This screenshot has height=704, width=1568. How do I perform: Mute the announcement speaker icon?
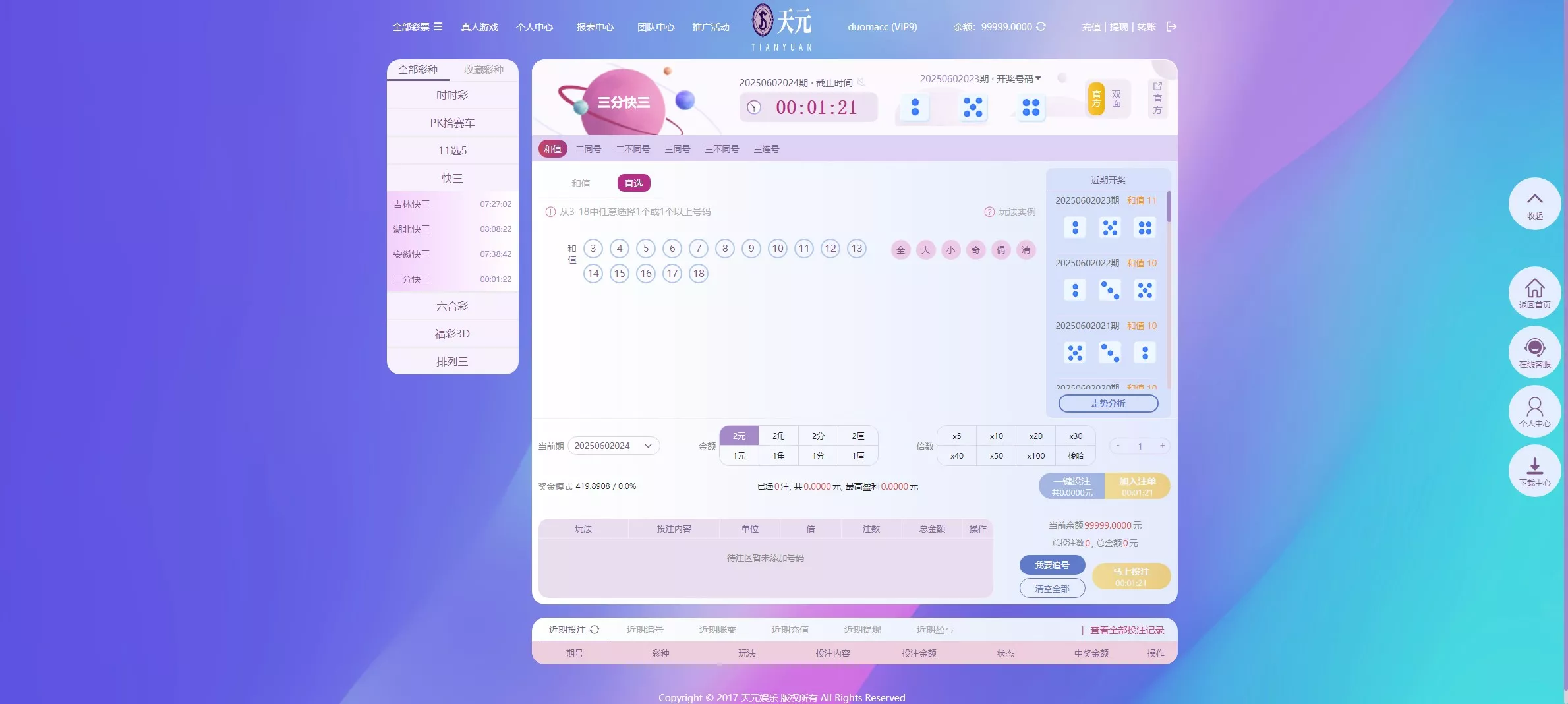[x=861, y=82]
